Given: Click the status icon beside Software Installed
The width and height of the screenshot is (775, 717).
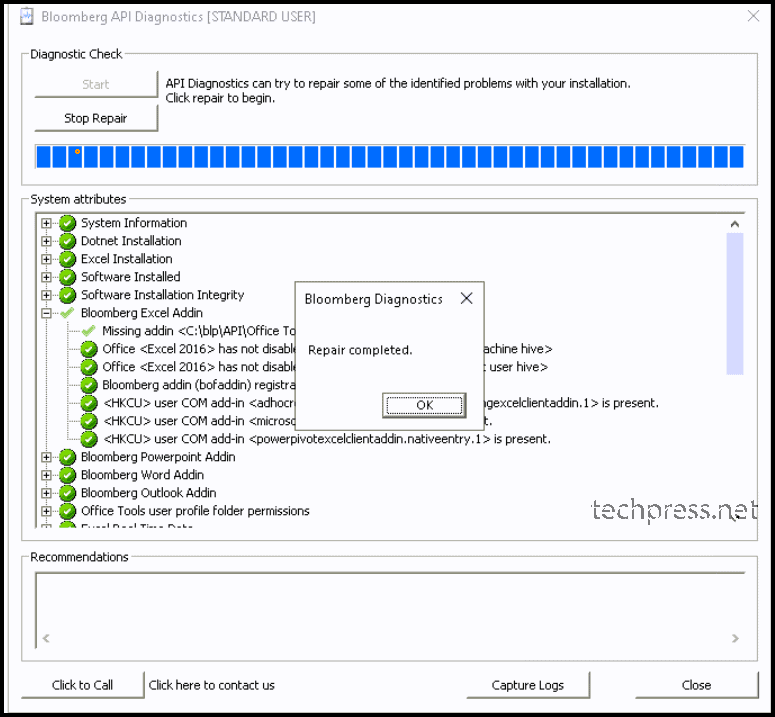Looking at the screenshot, I should tap(67, 277).
